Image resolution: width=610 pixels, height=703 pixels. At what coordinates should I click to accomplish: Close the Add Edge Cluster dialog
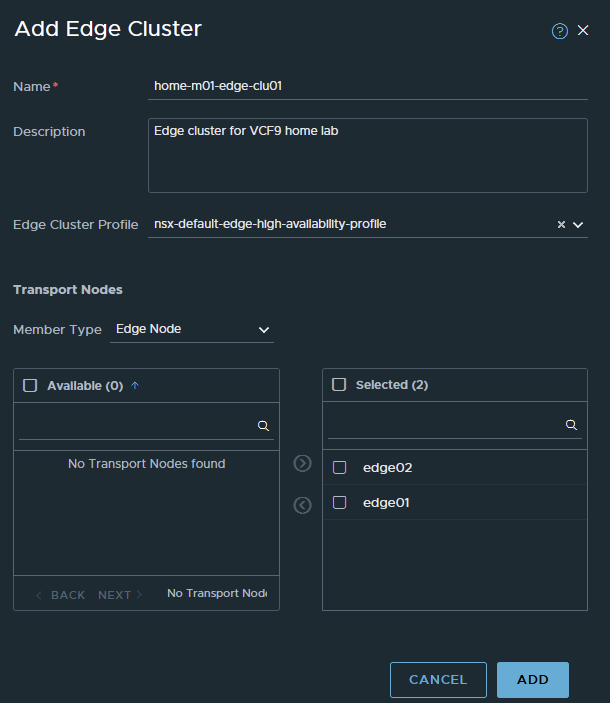[x=584, y=31]
